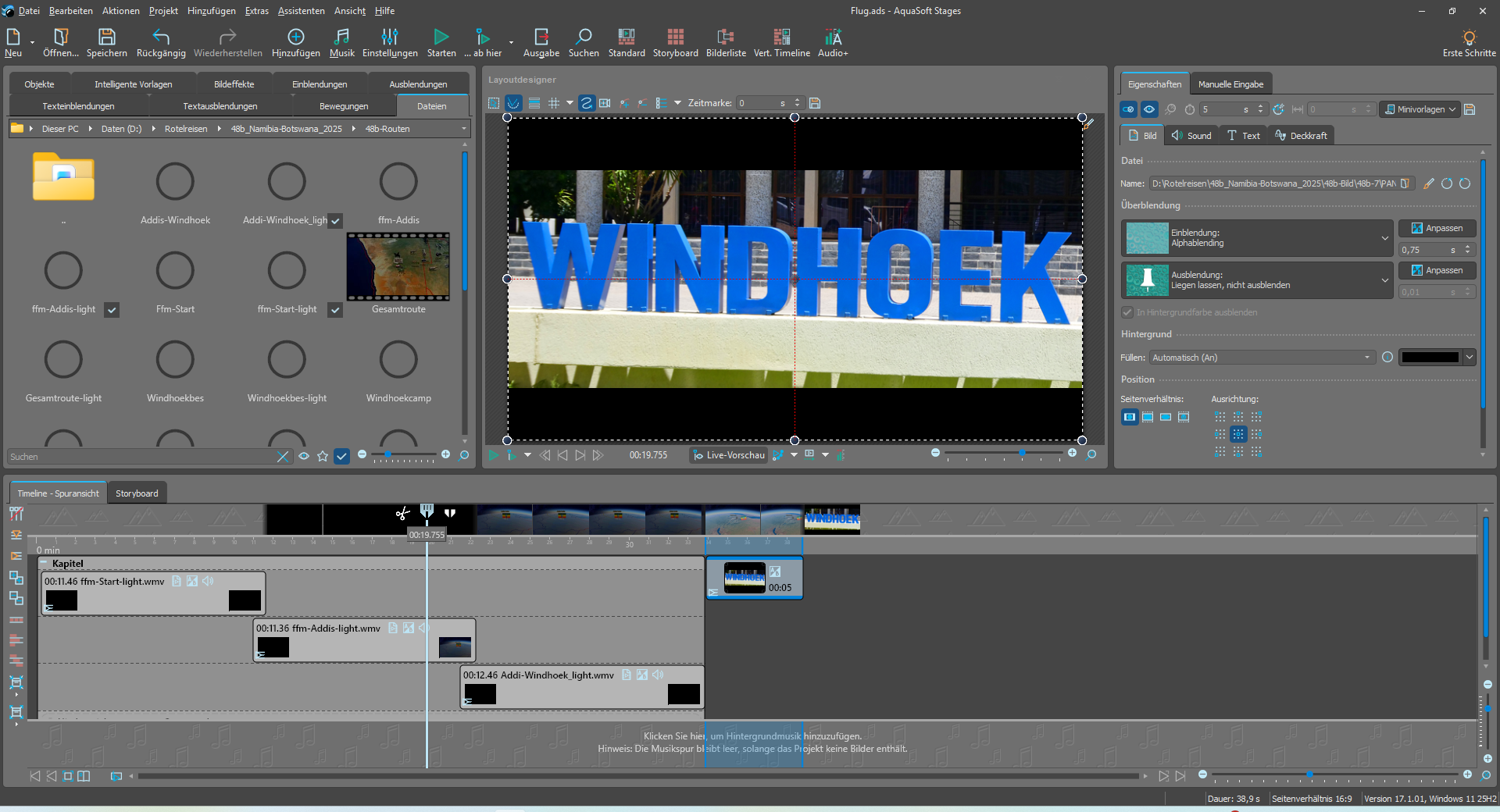1500x812 pixels.
Task: Switch to the Bewegungen tab
Action: (343, 106)
